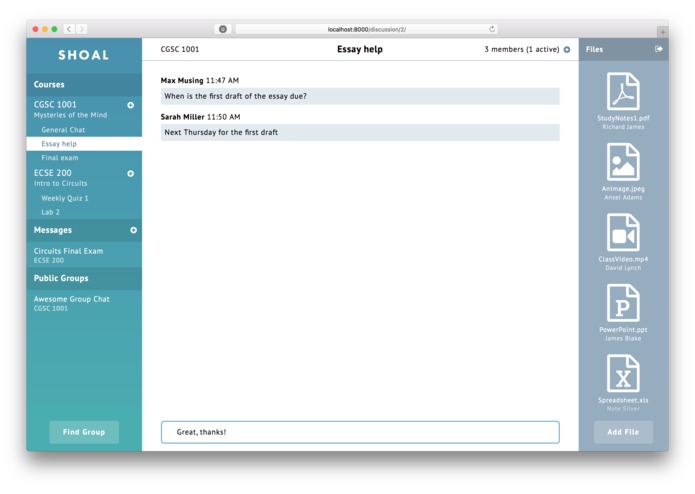
Task: Open the StudyNotes1.pdf file icon
Action: (623, 91)
